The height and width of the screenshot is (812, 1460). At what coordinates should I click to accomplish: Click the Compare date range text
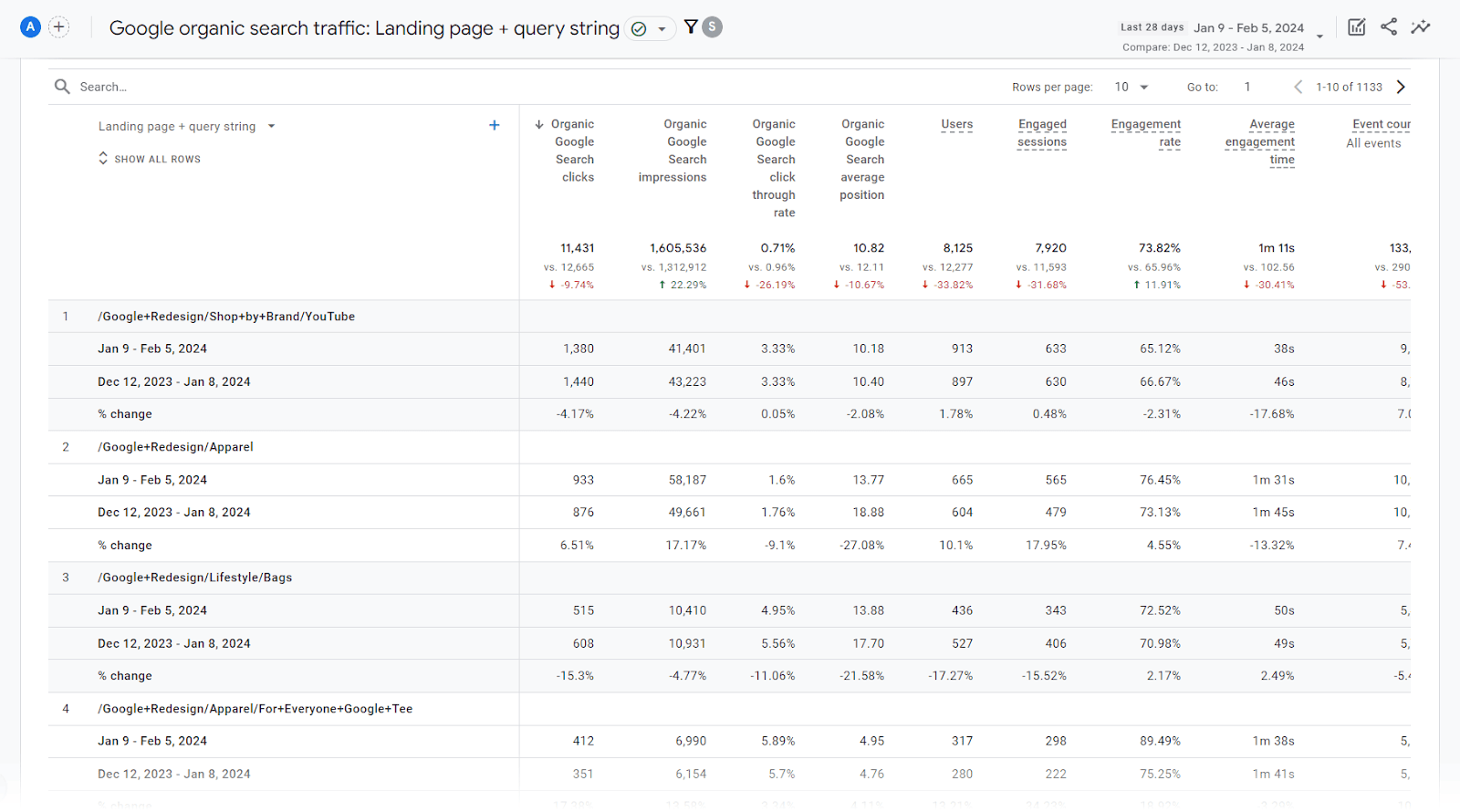click(x=1213, y=47)
